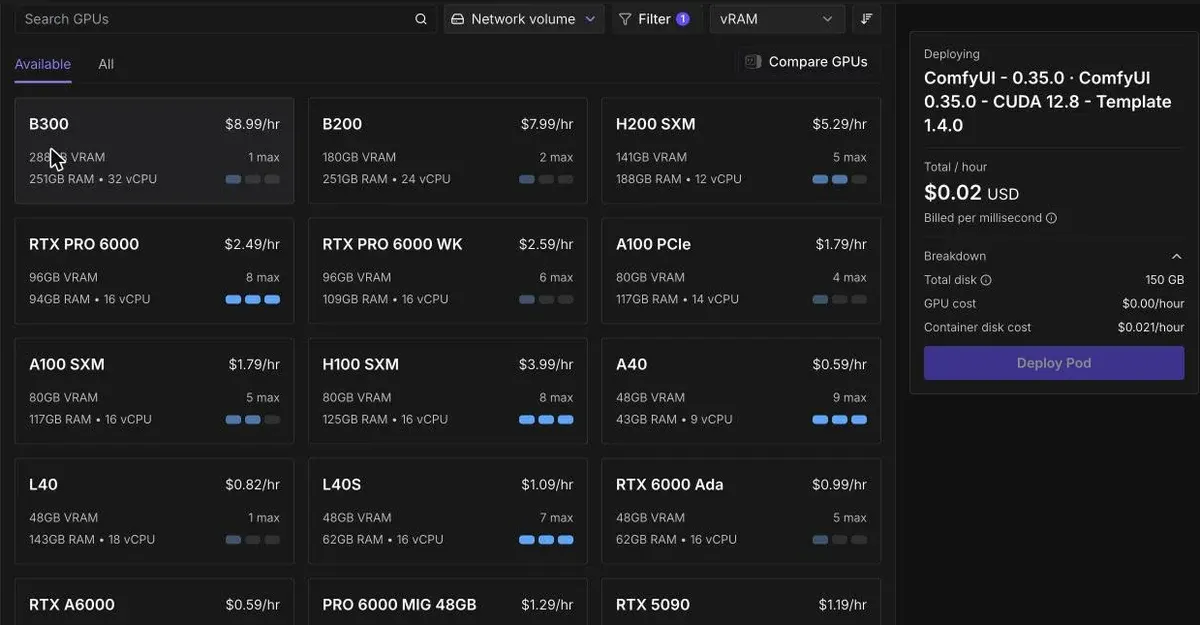
Task: Click the search magnifier icon
Action: tap(421, 19)
